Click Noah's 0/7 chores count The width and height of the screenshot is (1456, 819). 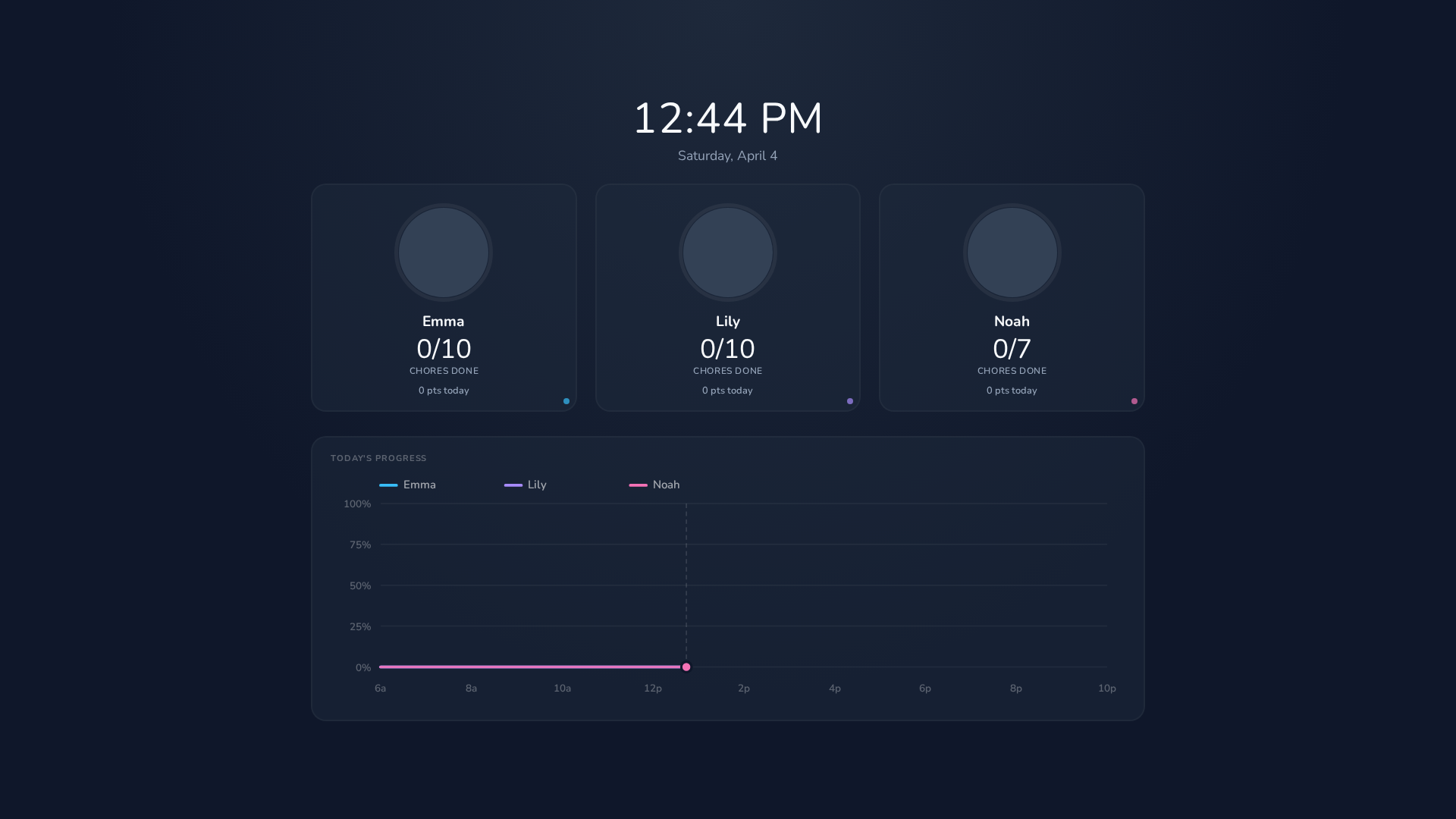[1012, 349]
